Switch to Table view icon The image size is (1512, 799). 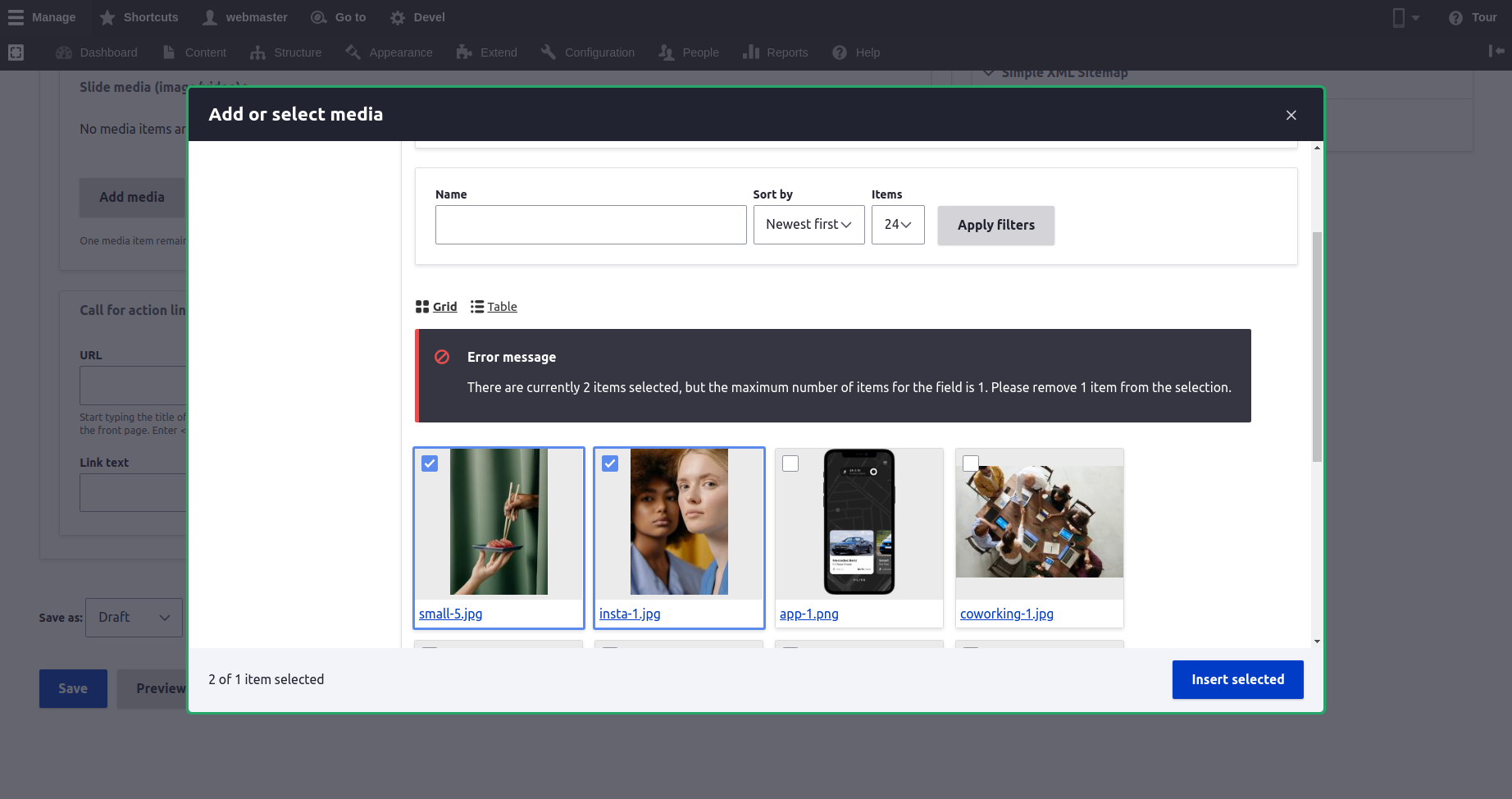pos(477,307)
